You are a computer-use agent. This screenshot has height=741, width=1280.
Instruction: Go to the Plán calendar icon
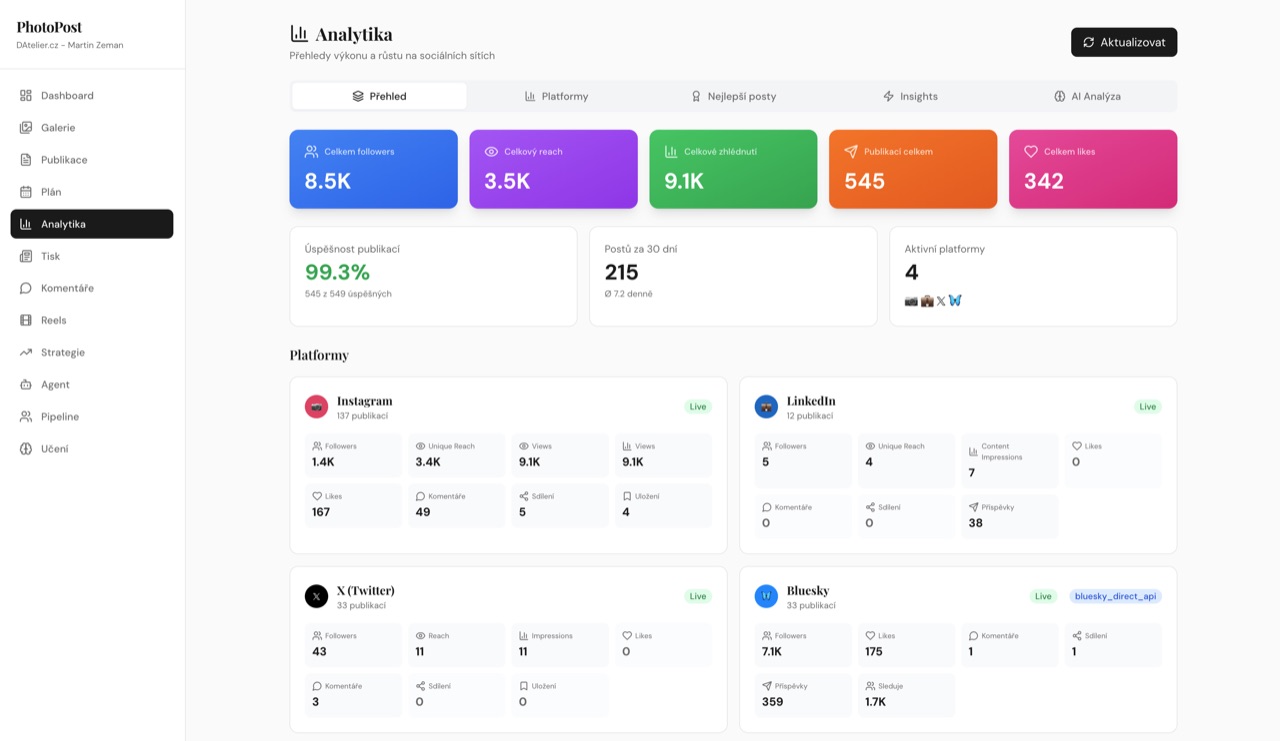click(26, 192)
